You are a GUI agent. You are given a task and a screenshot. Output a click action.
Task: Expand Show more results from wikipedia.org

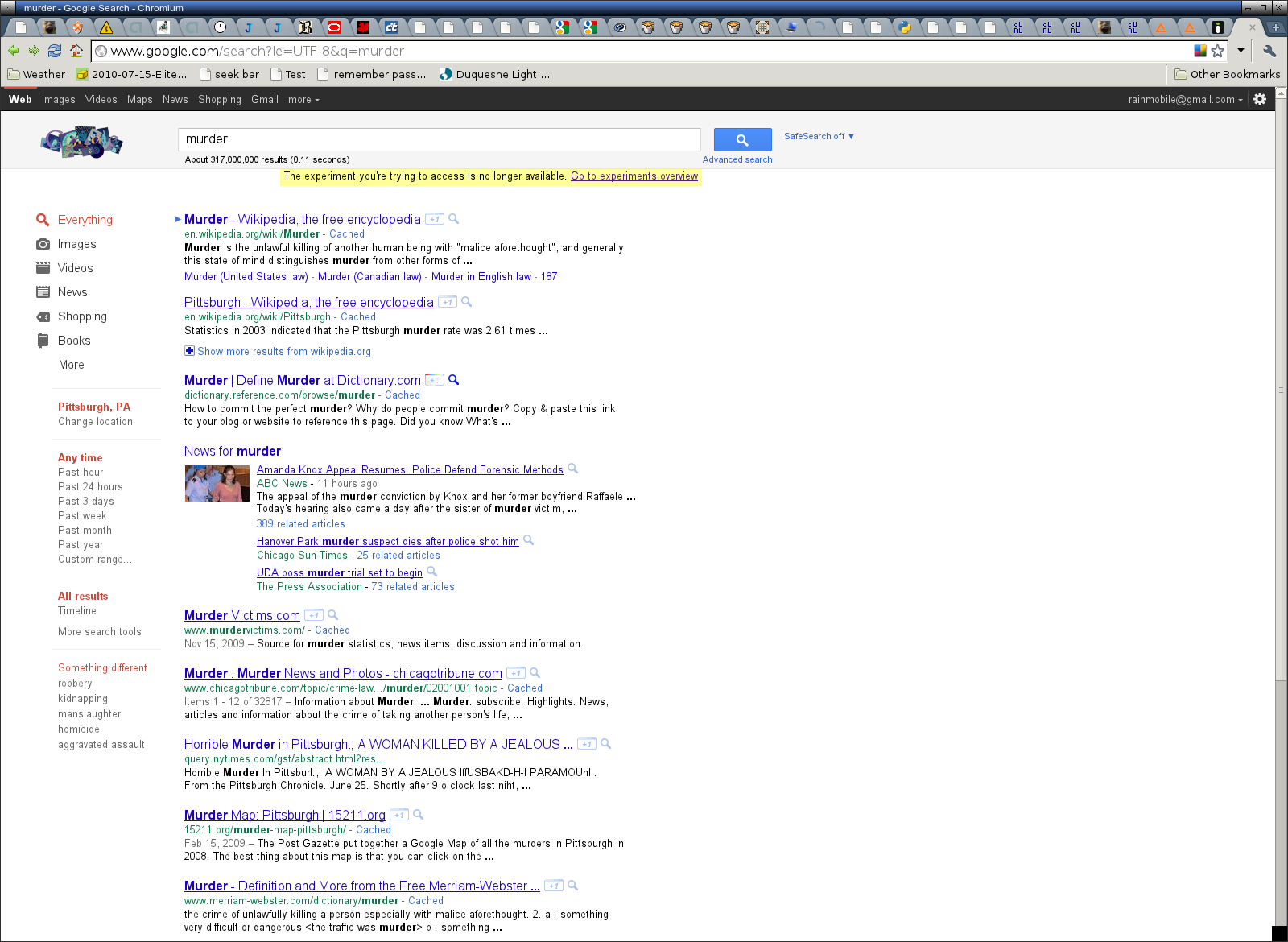[278, 351]
